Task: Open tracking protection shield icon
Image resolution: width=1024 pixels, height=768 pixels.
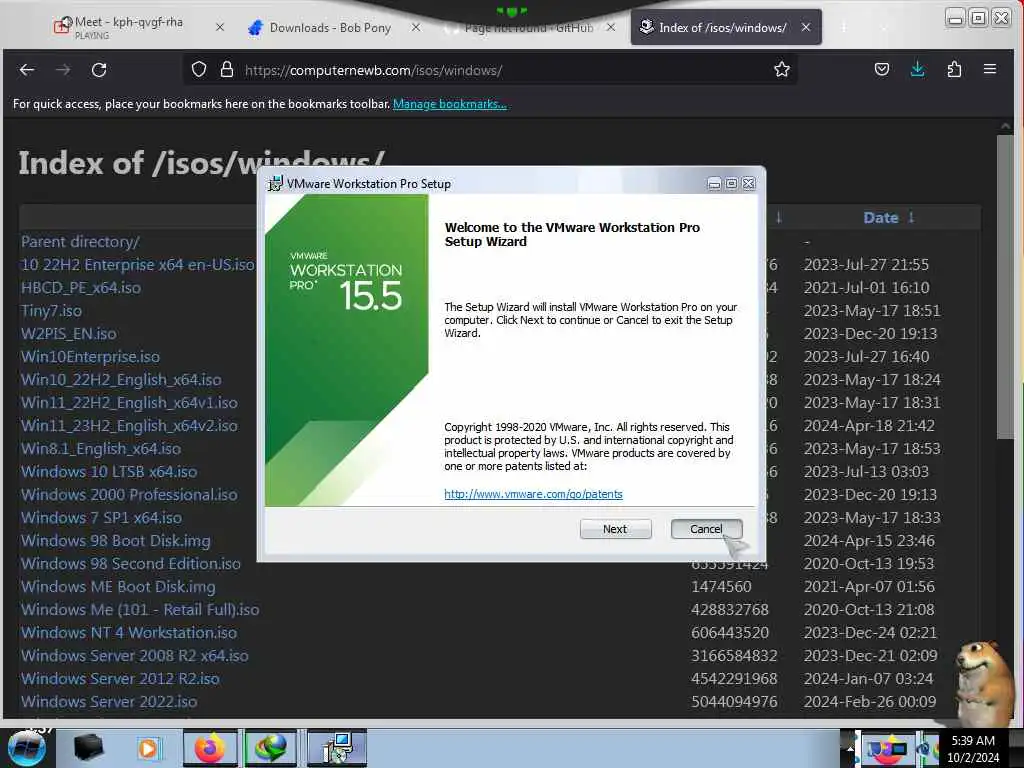Action: click(x=199, y=69)
